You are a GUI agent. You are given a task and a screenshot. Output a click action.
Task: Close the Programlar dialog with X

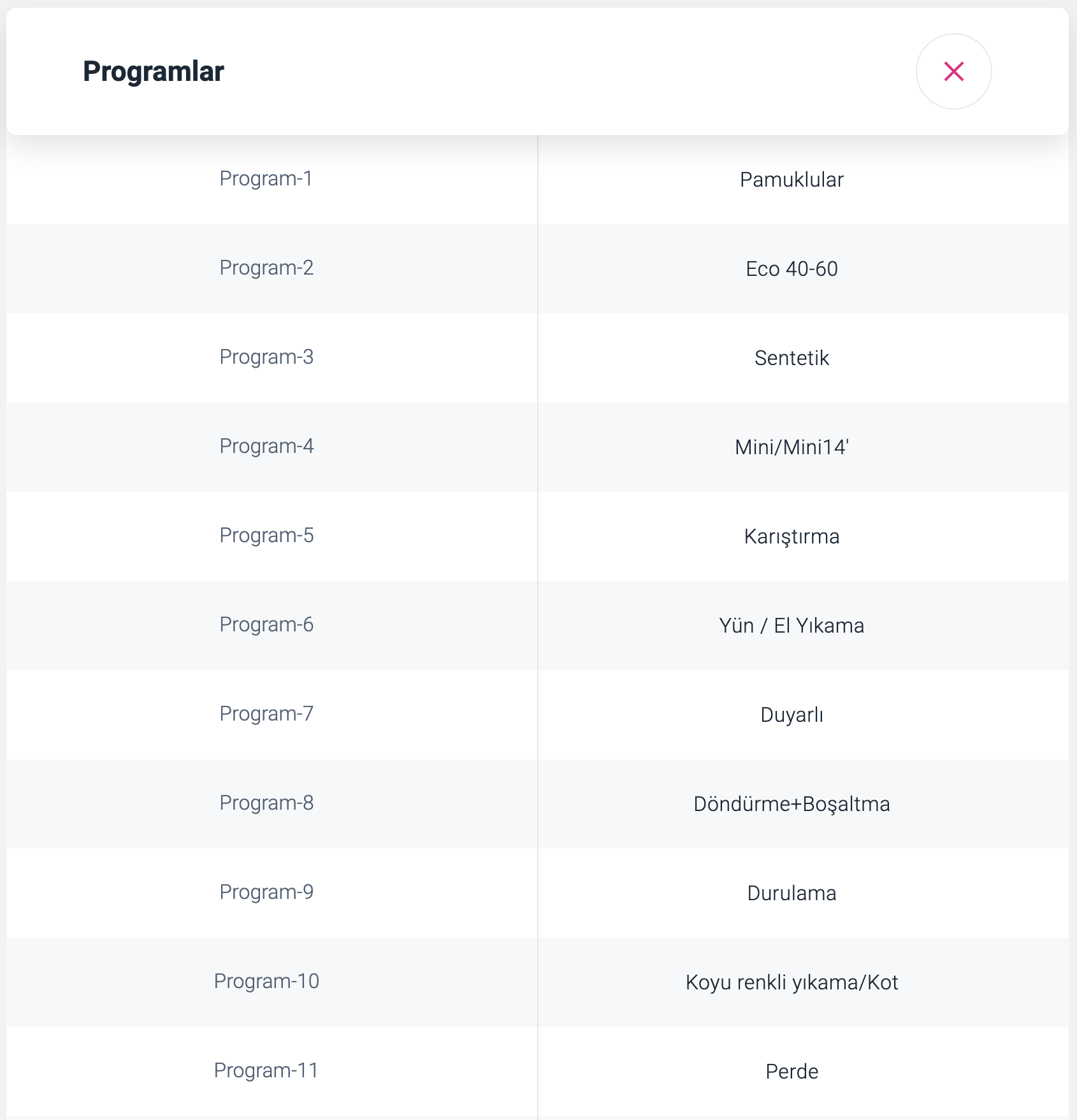click(953, 71)
